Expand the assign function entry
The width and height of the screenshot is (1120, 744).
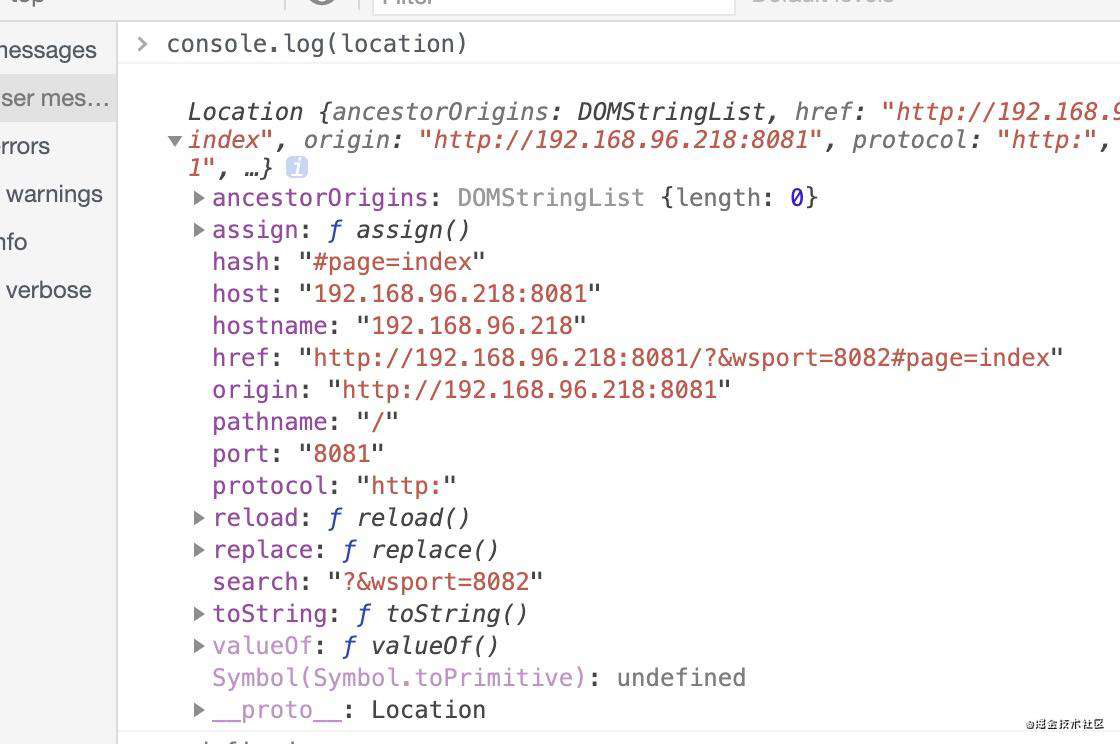pos(199,230)
